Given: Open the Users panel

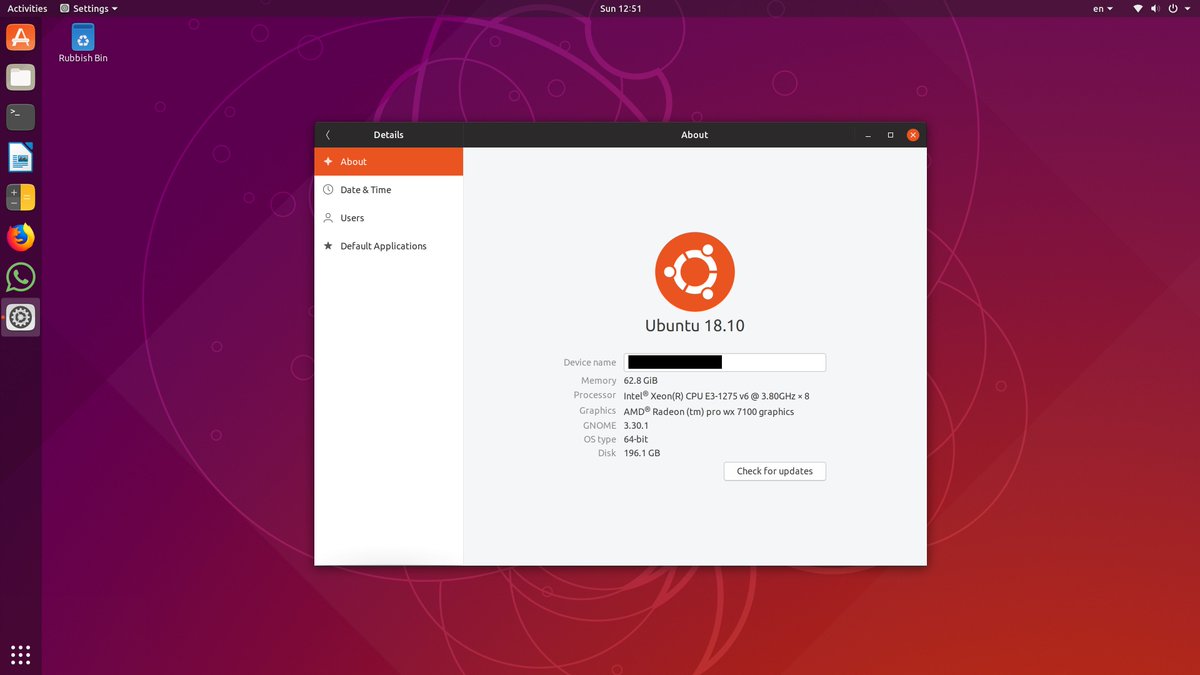Looking at the screenshot, I should click(x=389, y=218).
